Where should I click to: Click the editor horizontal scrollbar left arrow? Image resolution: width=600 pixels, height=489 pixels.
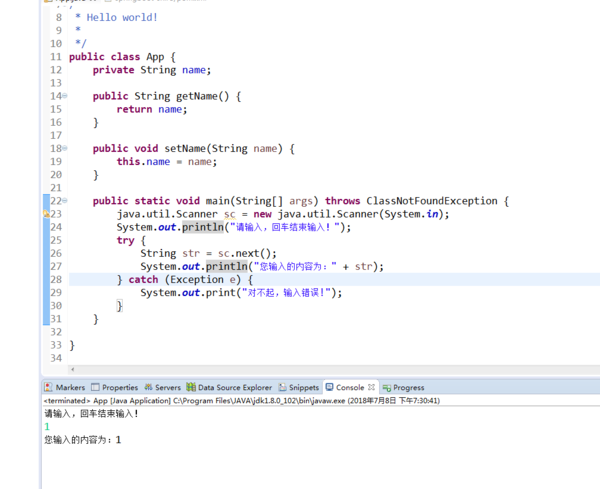point(73,369)
